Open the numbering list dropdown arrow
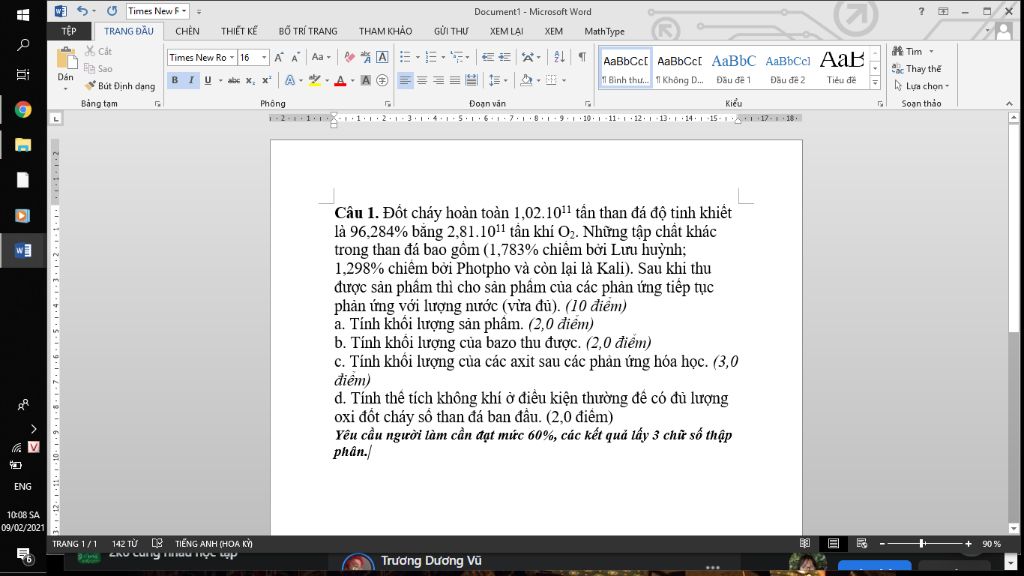 443,57
